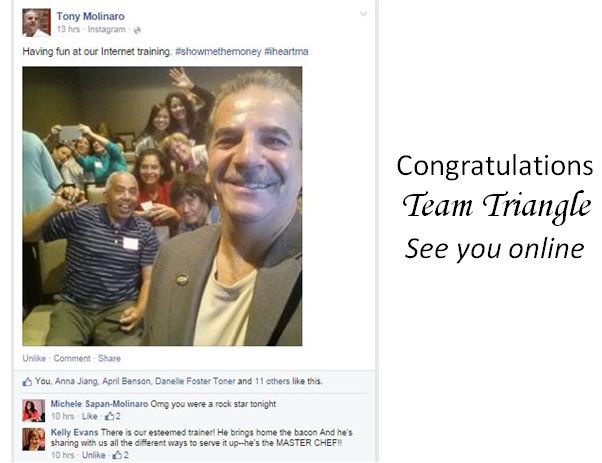This screenshot has height=463, width=602.
Task: Open the #iheartma hashtag
Action: (286, 51)
